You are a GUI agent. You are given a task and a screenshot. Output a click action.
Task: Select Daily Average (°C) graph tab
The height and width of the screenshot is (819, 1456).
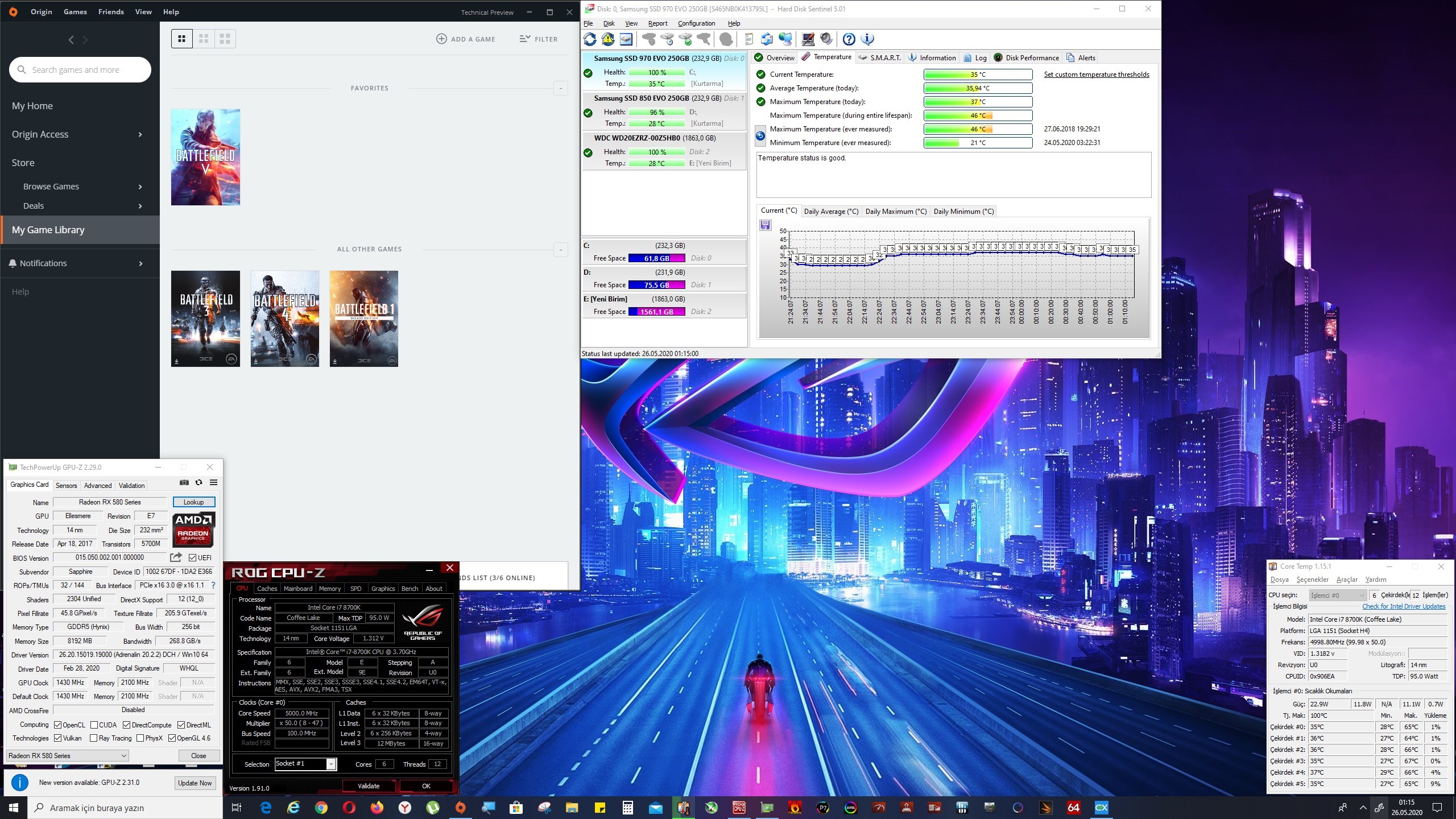coord(831,212)
